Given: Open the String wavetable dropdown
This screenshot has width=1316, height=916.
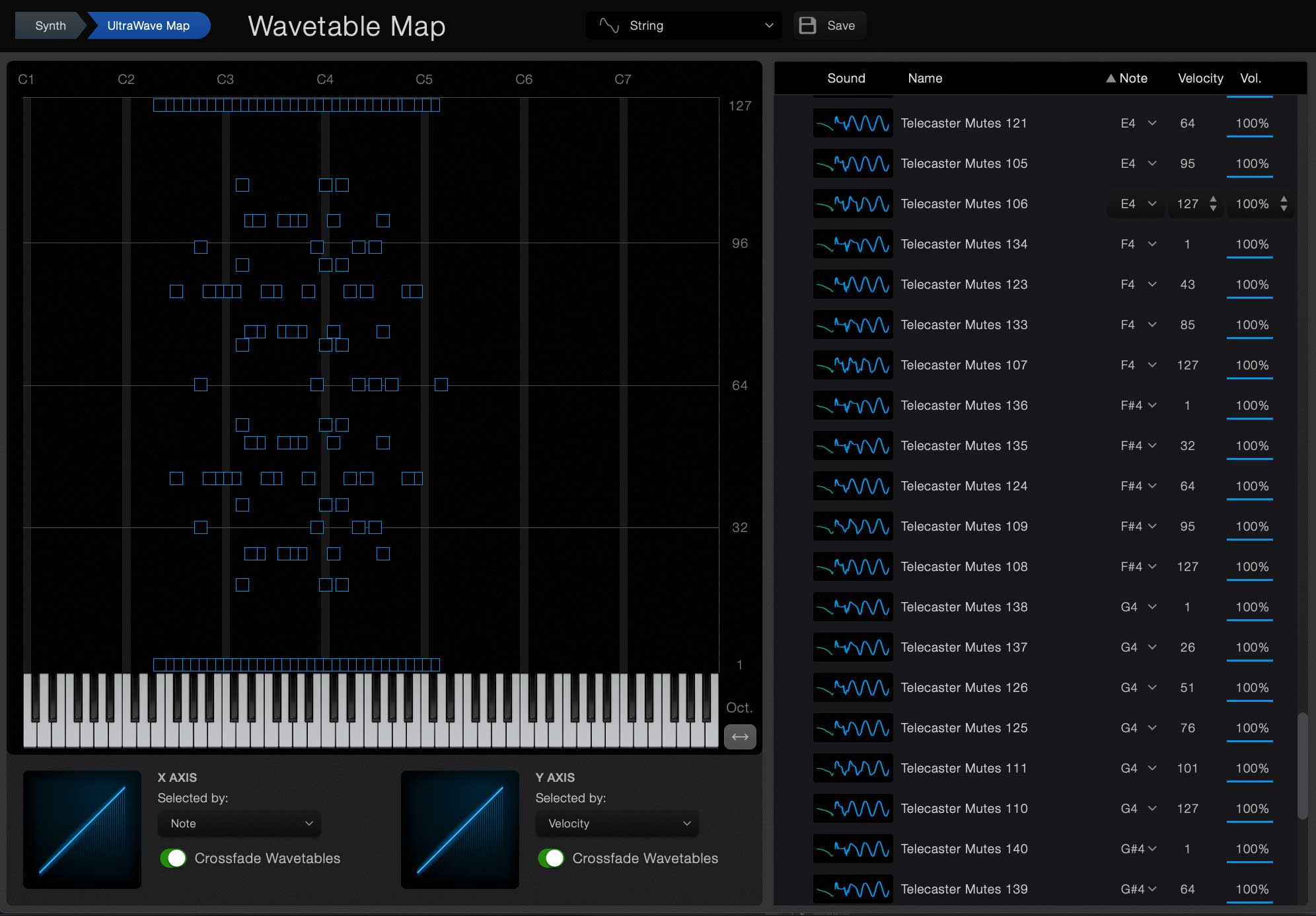Looking at the screenshot, I should point(684,25).
